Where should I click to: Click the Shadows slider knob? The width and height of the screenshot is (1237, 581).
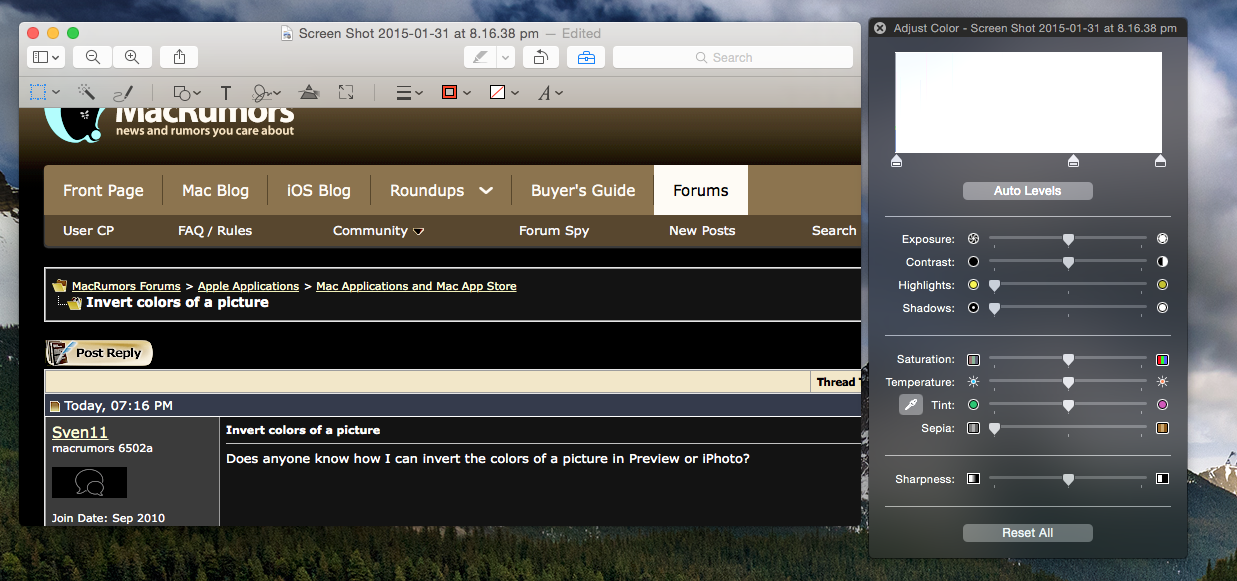tap(994, 308)
